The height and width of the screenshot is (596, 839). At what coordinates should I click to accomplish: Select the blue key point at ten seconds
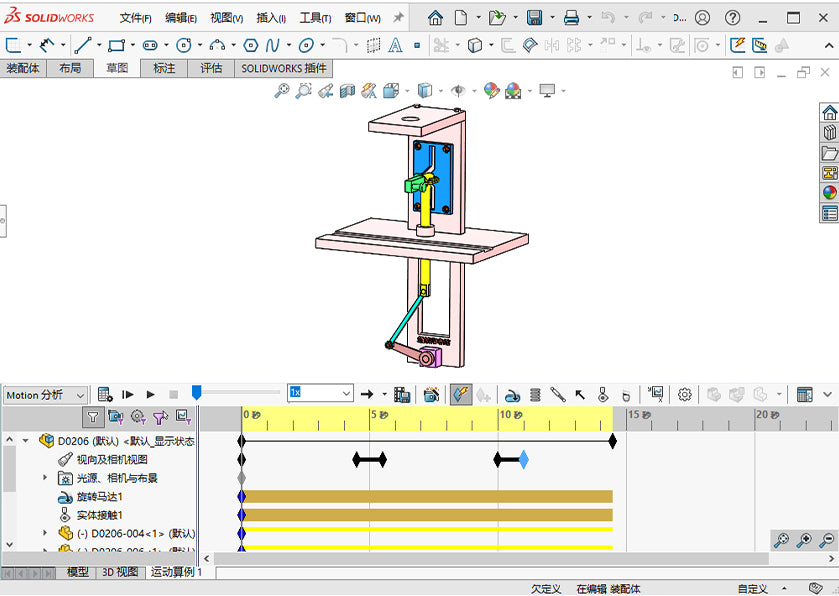[x=524, y=460]
